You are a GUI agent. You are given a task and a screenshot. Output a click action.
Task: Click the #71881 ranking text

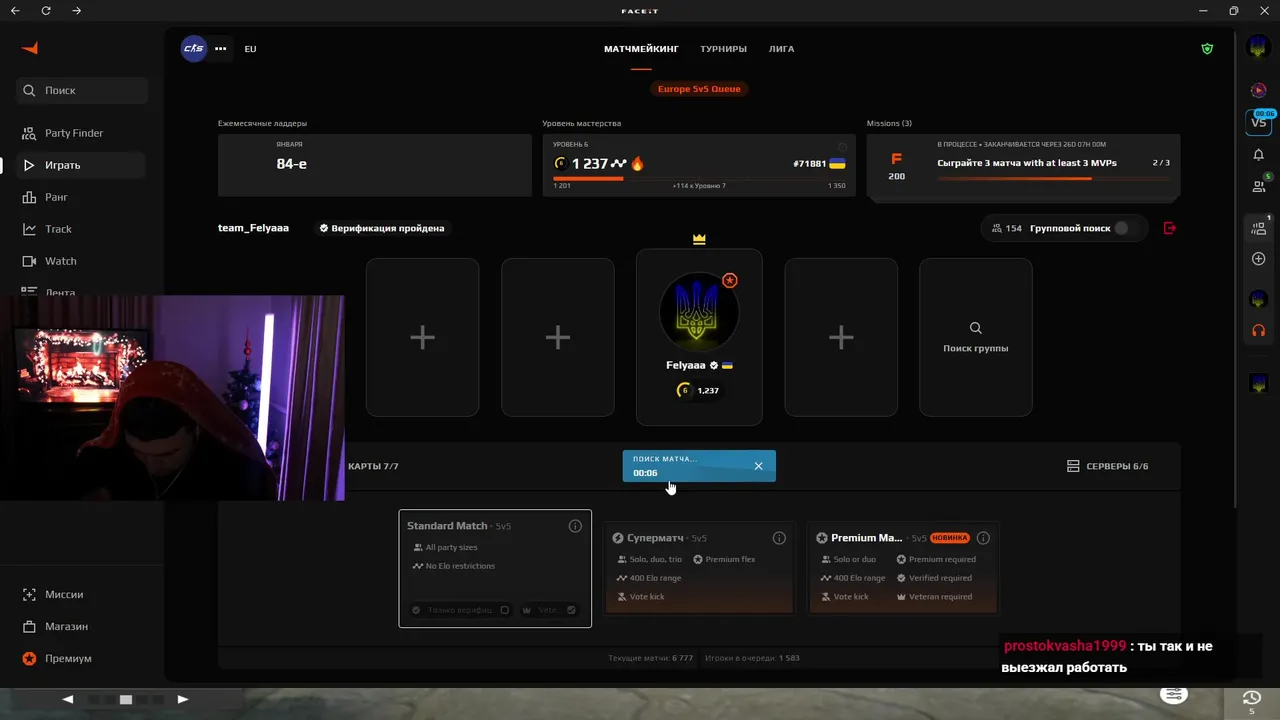click(x=809, y=164)
